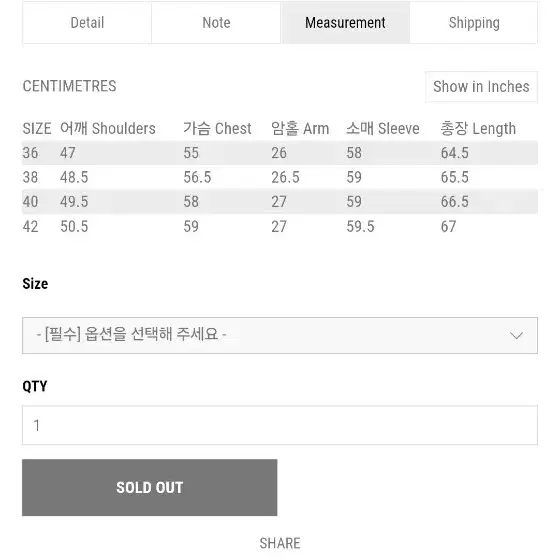This screenshot has width=559, height=559.
Task: Click the Show in Inches button
Action: pyautogui.click(x=481, y=87)
